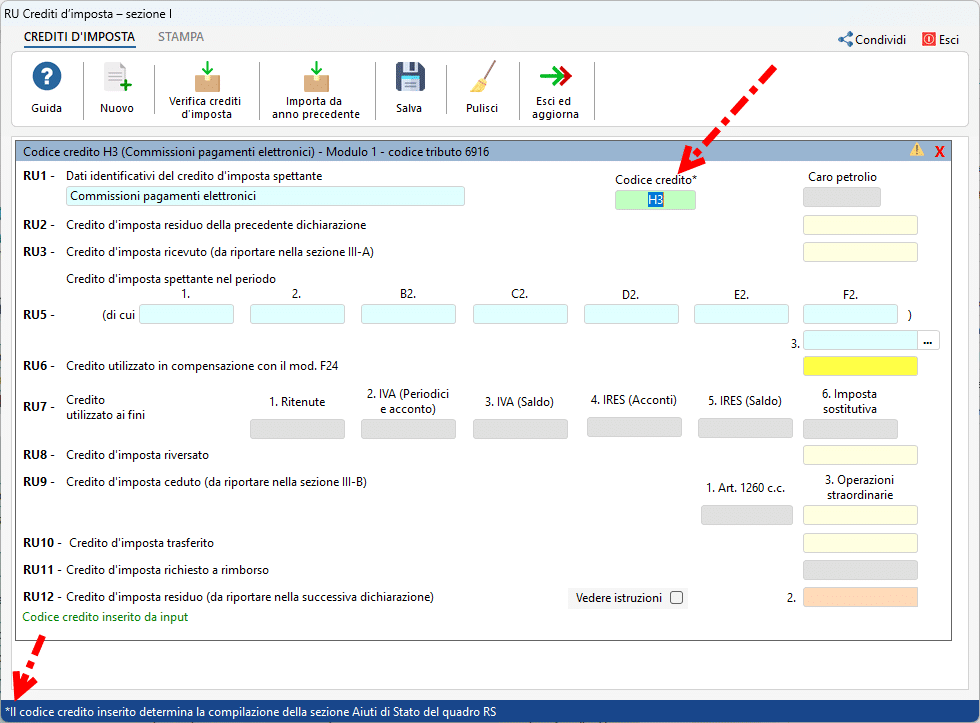
Task: Click the 'Codice credito inserito da input' text
Action: click(105, 617)
